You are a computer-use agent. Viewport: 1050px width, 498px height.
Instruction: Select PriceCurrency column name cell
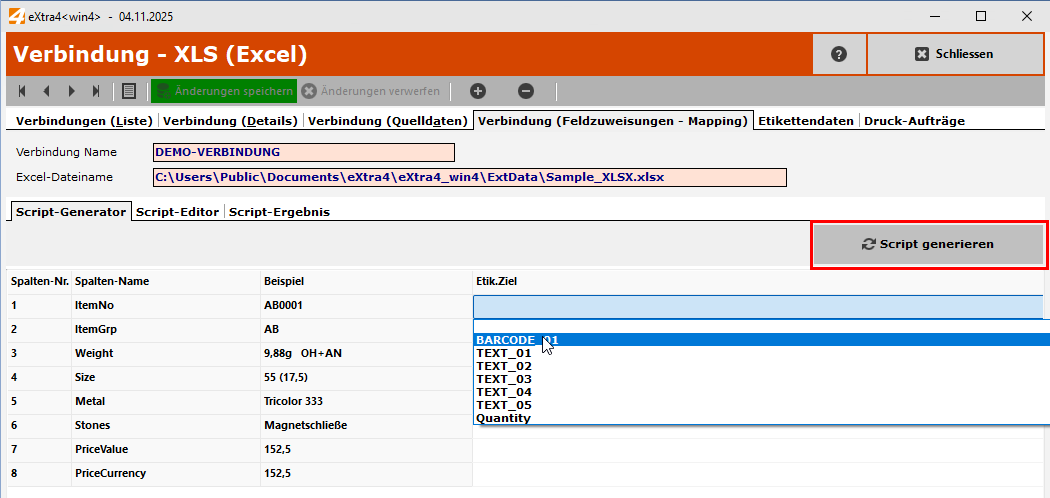165,474
